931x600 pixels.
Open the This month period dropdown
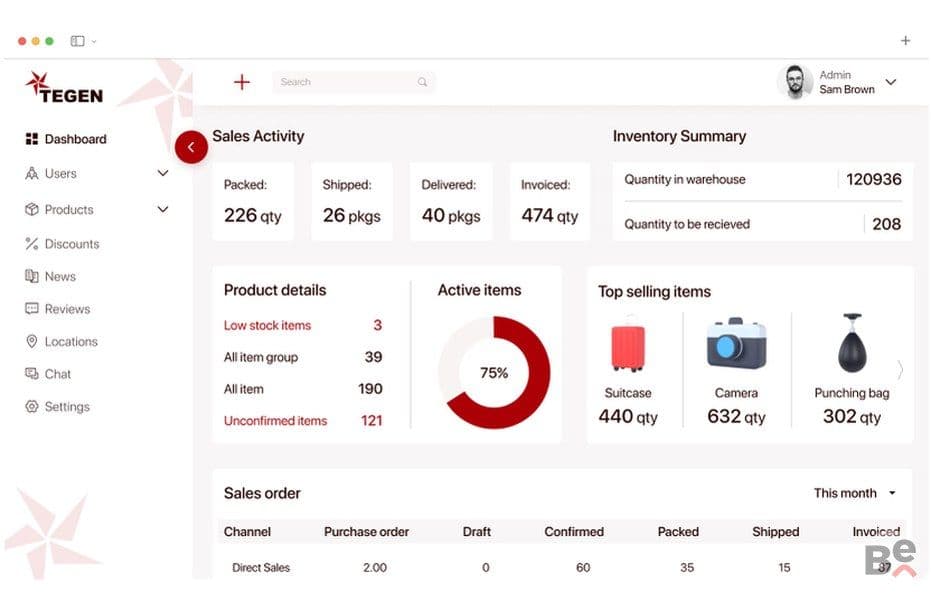coord(854,493)
